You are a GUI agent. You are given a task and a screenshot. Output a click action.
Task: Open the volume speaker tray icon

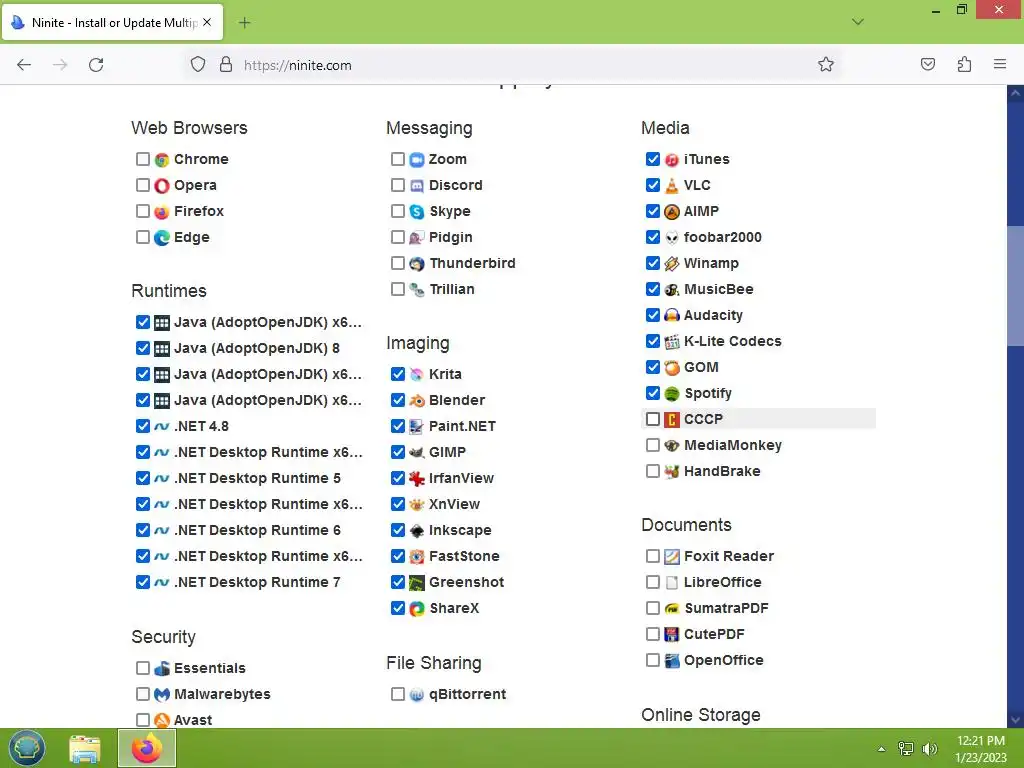click(x=929, y=748)
